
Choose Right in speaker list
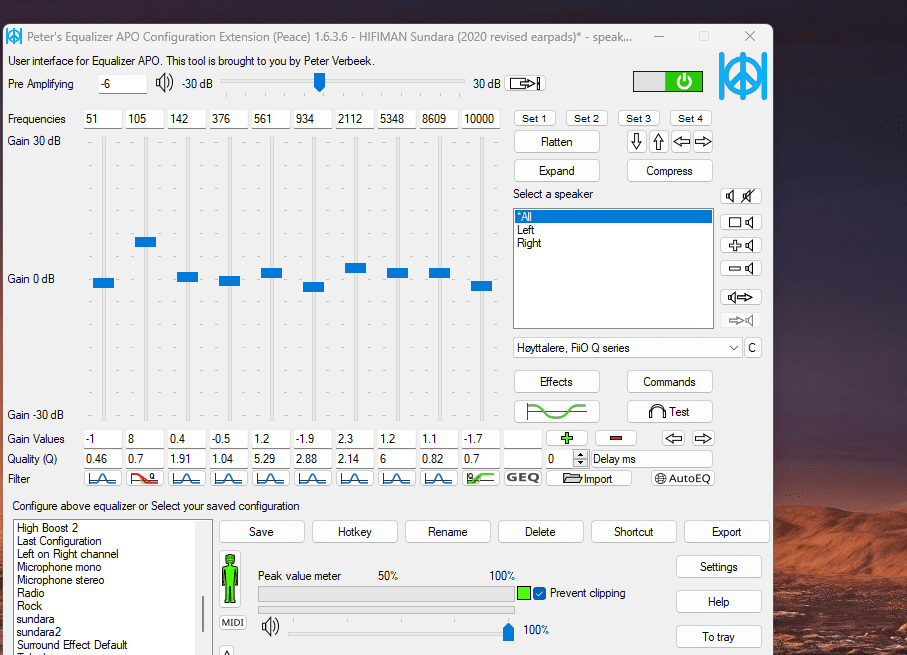pyautogui.click(x=613, y=243)
